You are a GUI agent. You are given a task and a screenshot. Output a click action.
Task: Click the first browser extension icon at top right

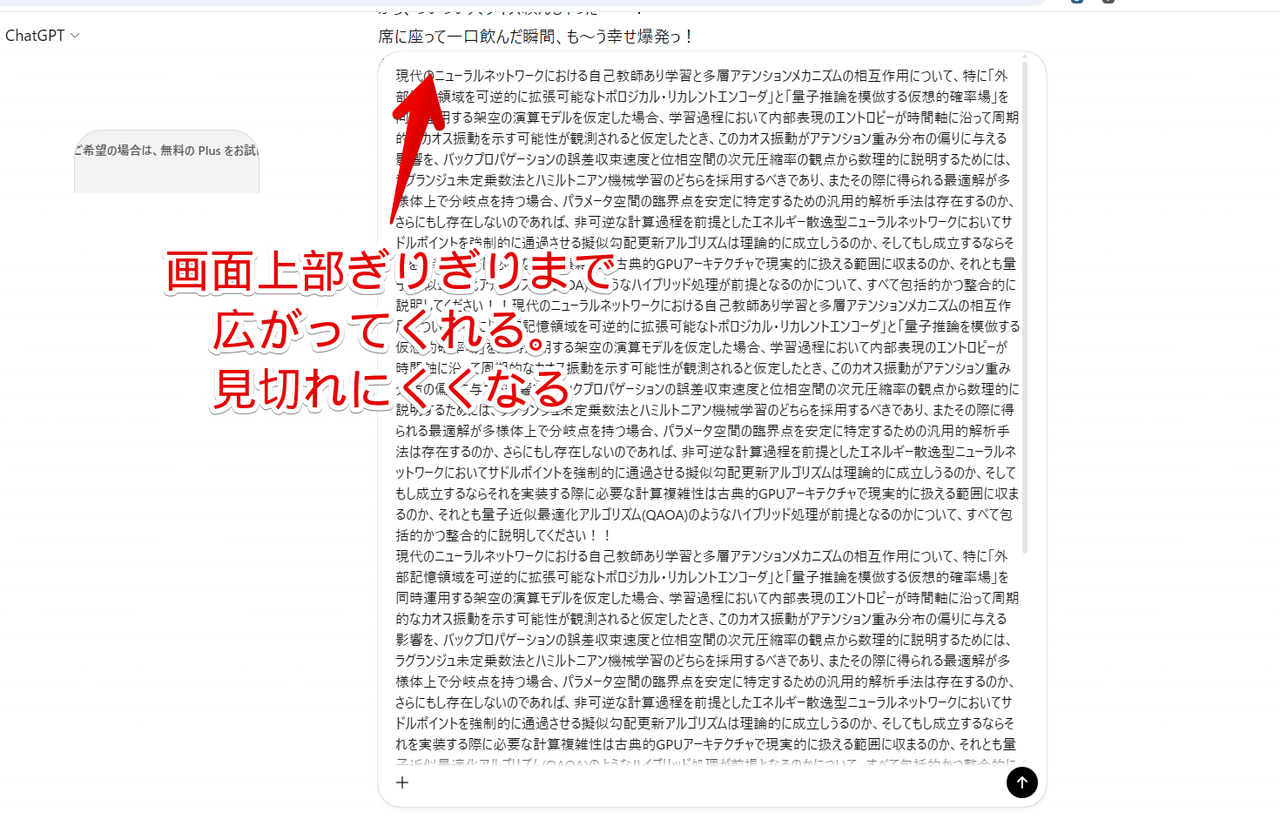click(x=1075, y=2)
